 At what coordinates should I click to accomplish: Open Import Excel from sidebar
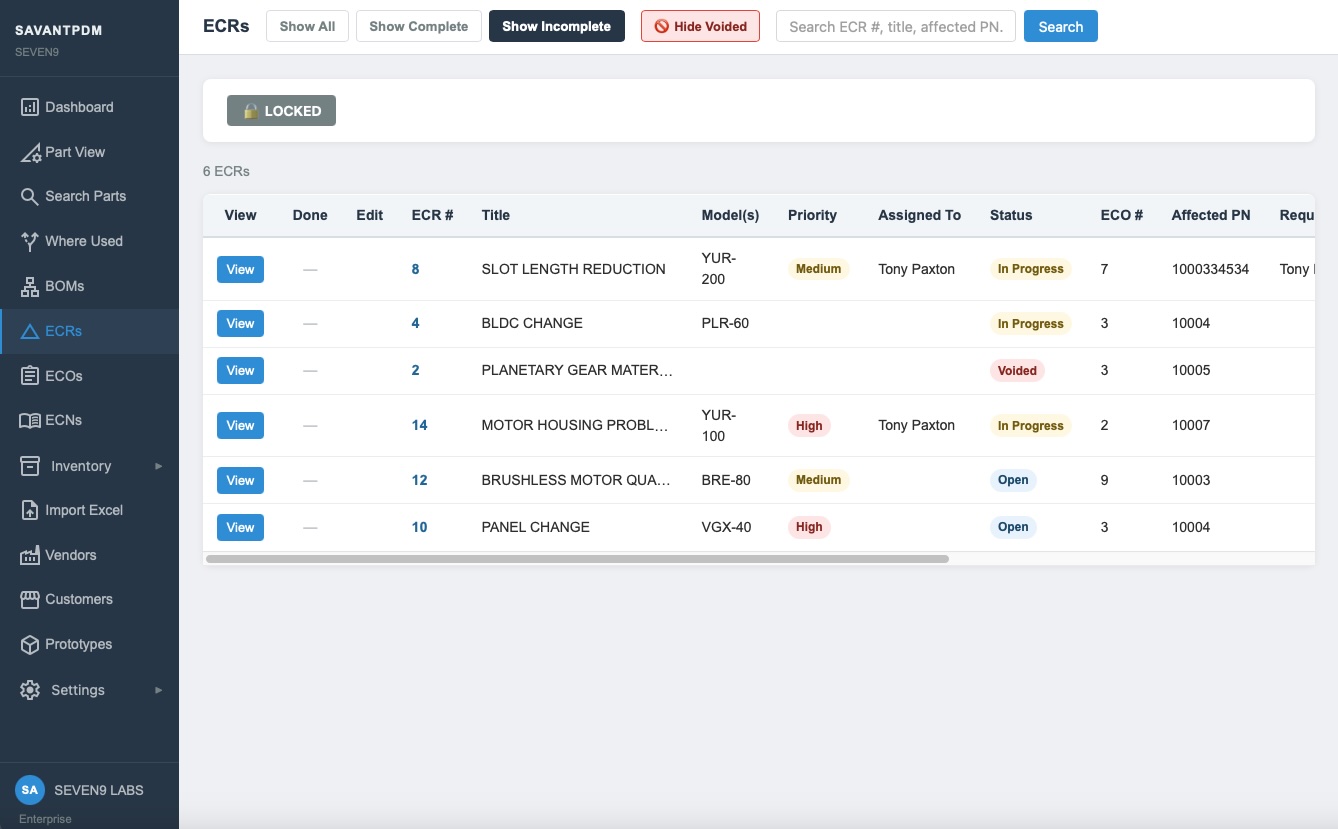[x=83, y=510]
